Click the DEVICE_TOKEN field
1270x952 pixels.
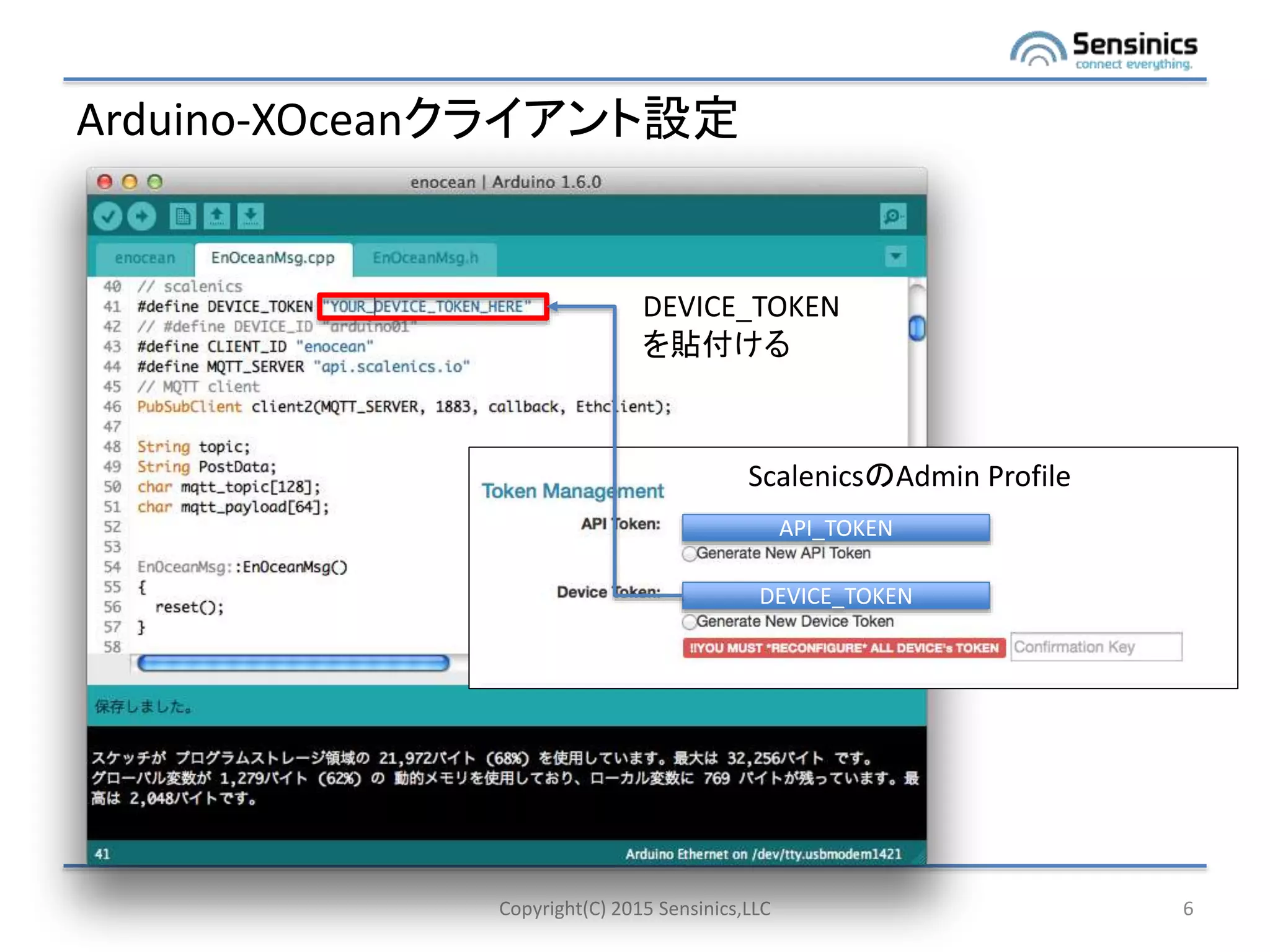836,596
